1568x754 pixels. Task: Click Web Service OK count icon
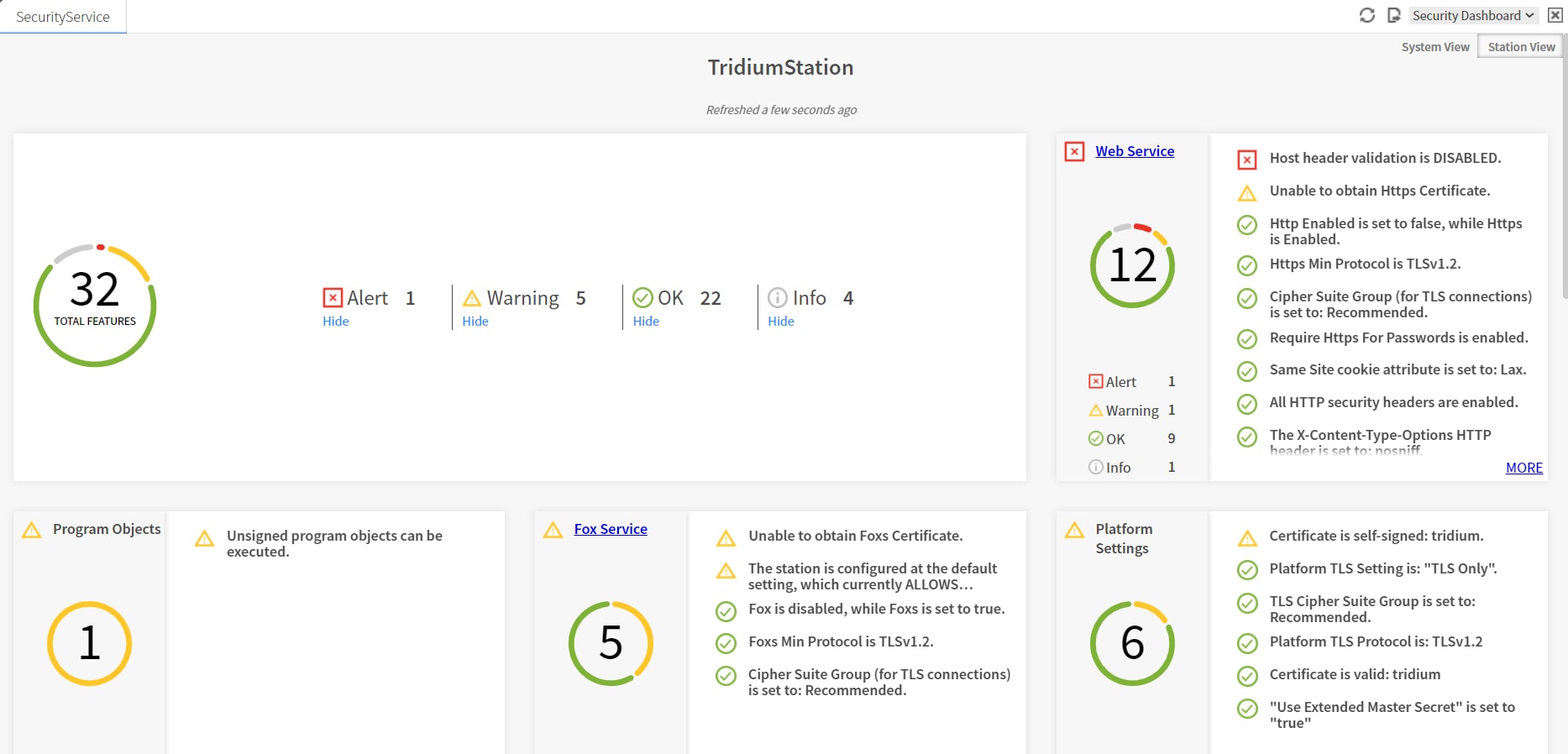(x=1096, y=438)
